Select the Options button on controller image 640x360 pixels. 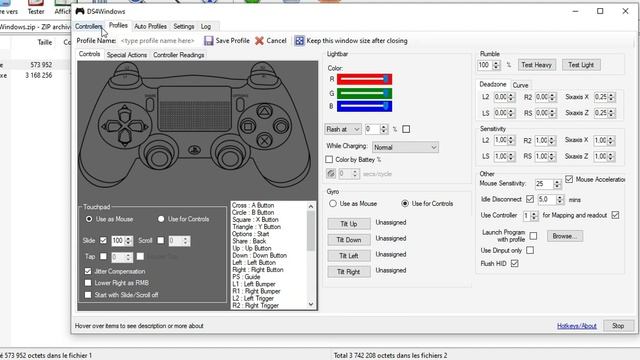pos(240,104)
